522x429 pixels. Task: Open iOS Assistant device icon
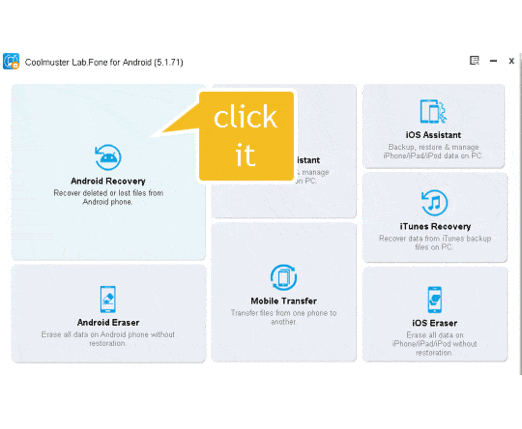pyautogui.click(x=433, y=111)
